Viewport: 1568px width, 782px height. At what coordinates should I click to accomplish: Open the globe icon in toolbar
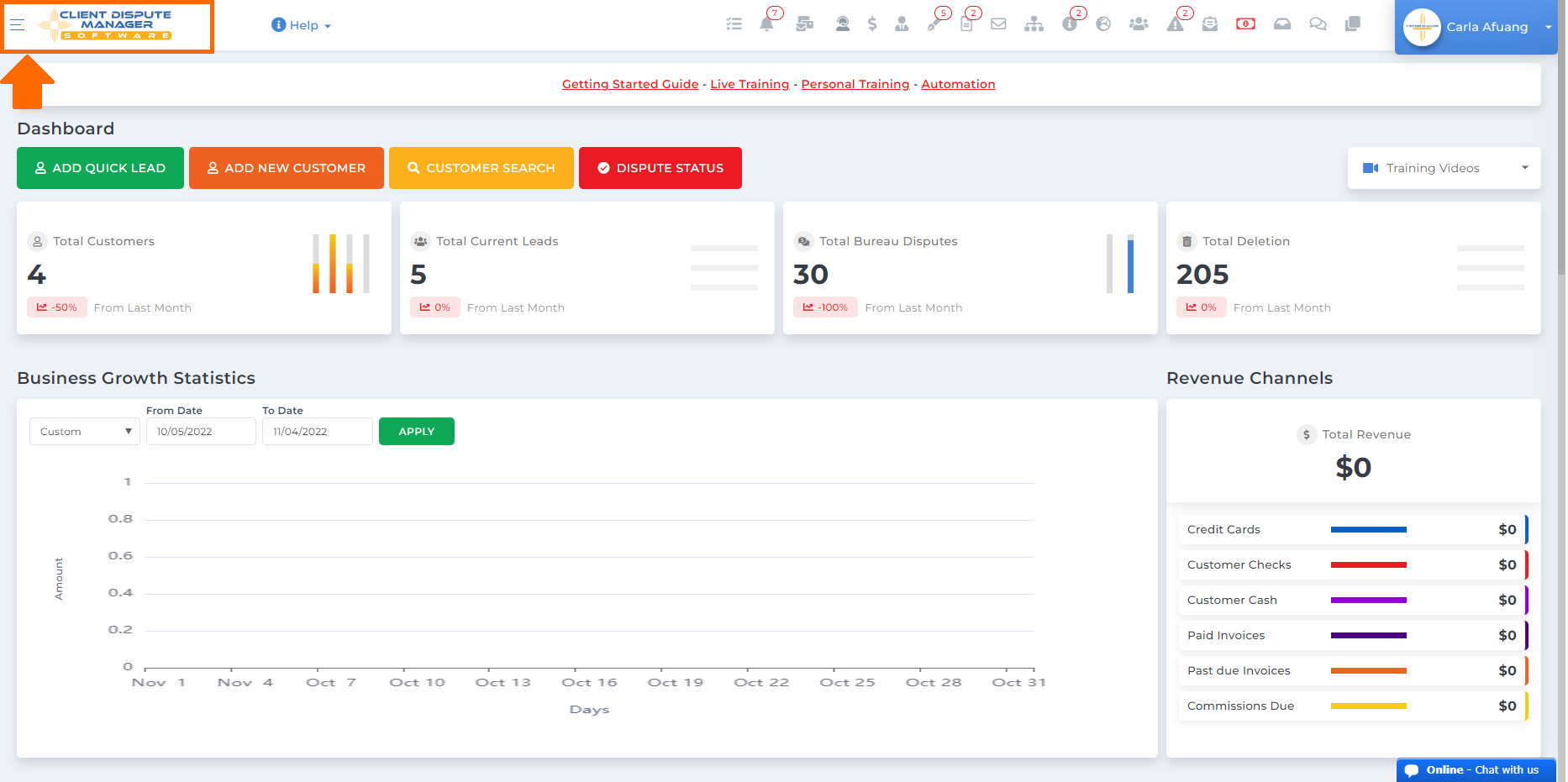pos(1103,24)
